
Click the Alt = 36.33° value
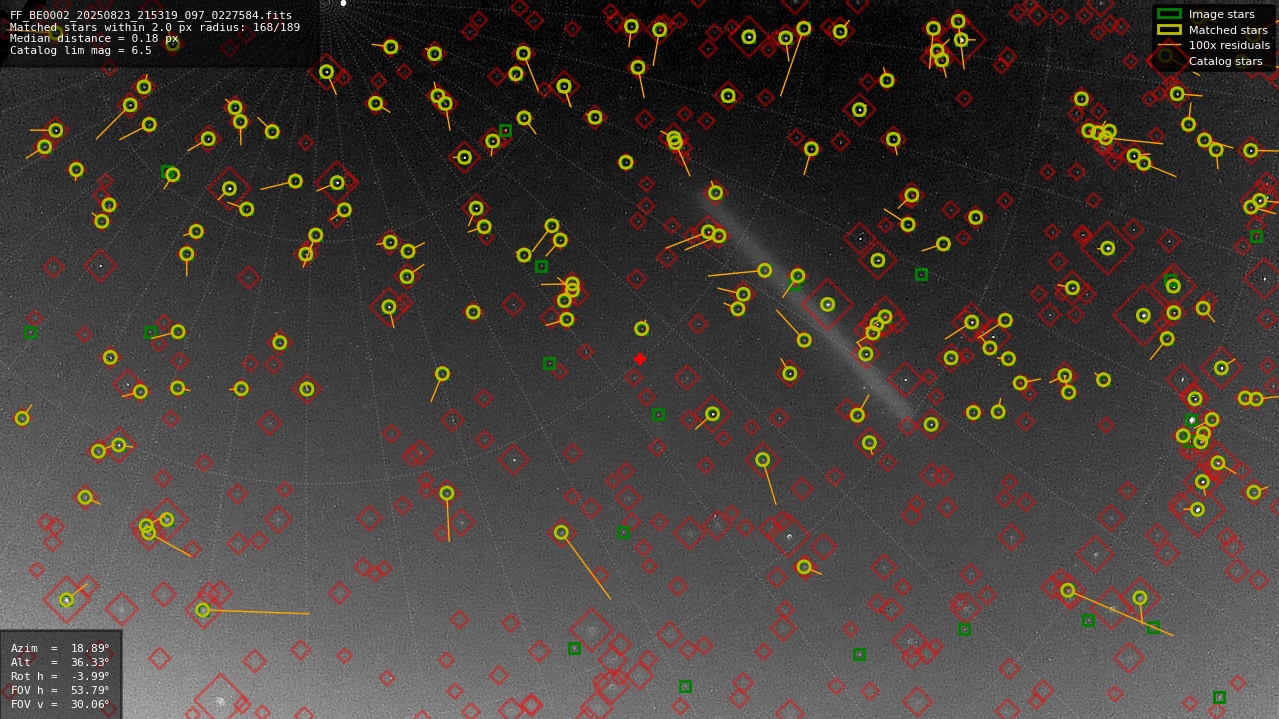click(60, 662)
